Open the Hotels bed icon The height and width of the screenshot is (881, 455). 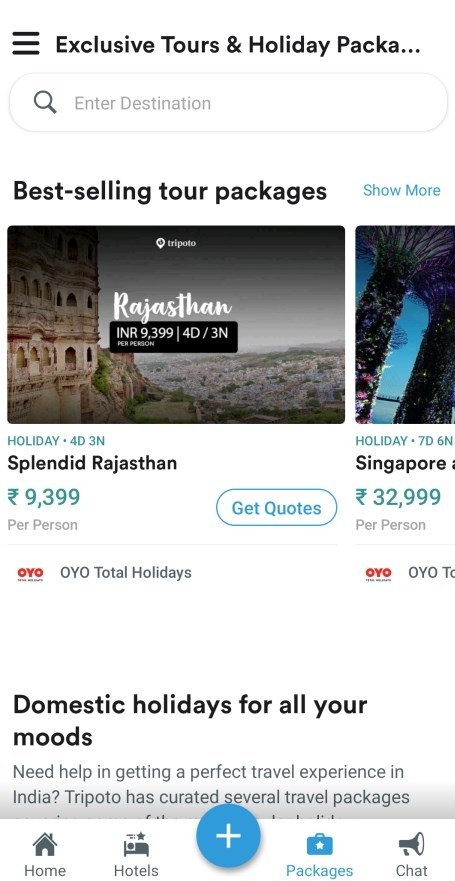(x=136, y=844)
